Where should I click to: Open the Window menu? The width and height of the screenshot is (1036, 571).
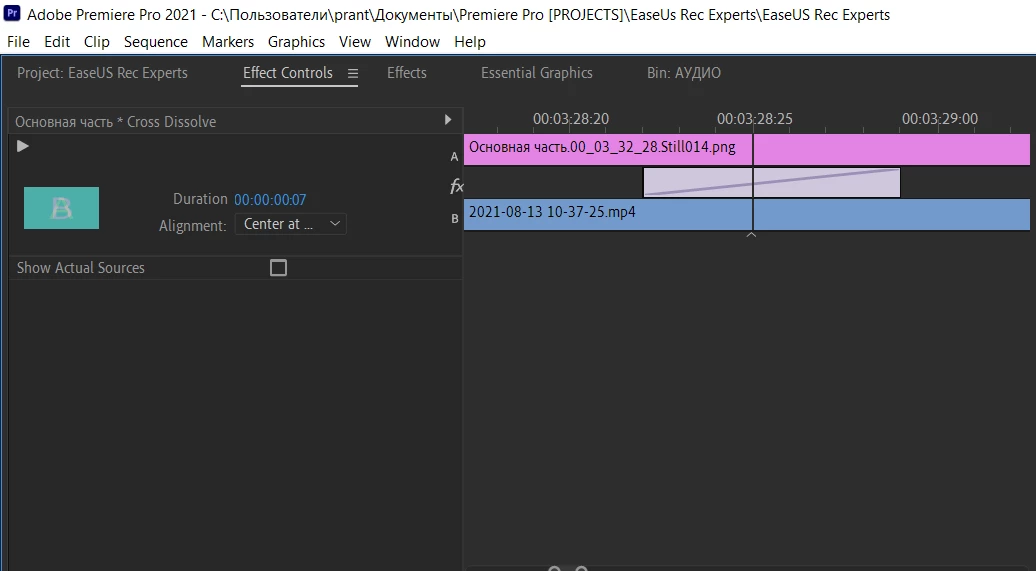pos(412,42)
